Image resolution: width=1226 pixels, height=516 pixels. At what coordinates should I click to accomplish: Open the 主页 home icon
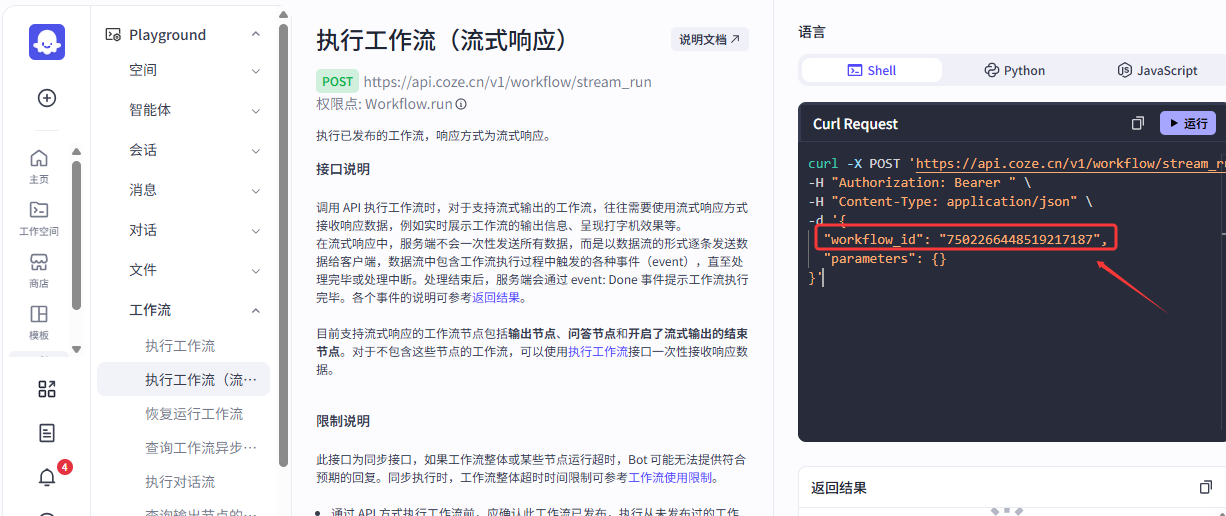point(39,165)
